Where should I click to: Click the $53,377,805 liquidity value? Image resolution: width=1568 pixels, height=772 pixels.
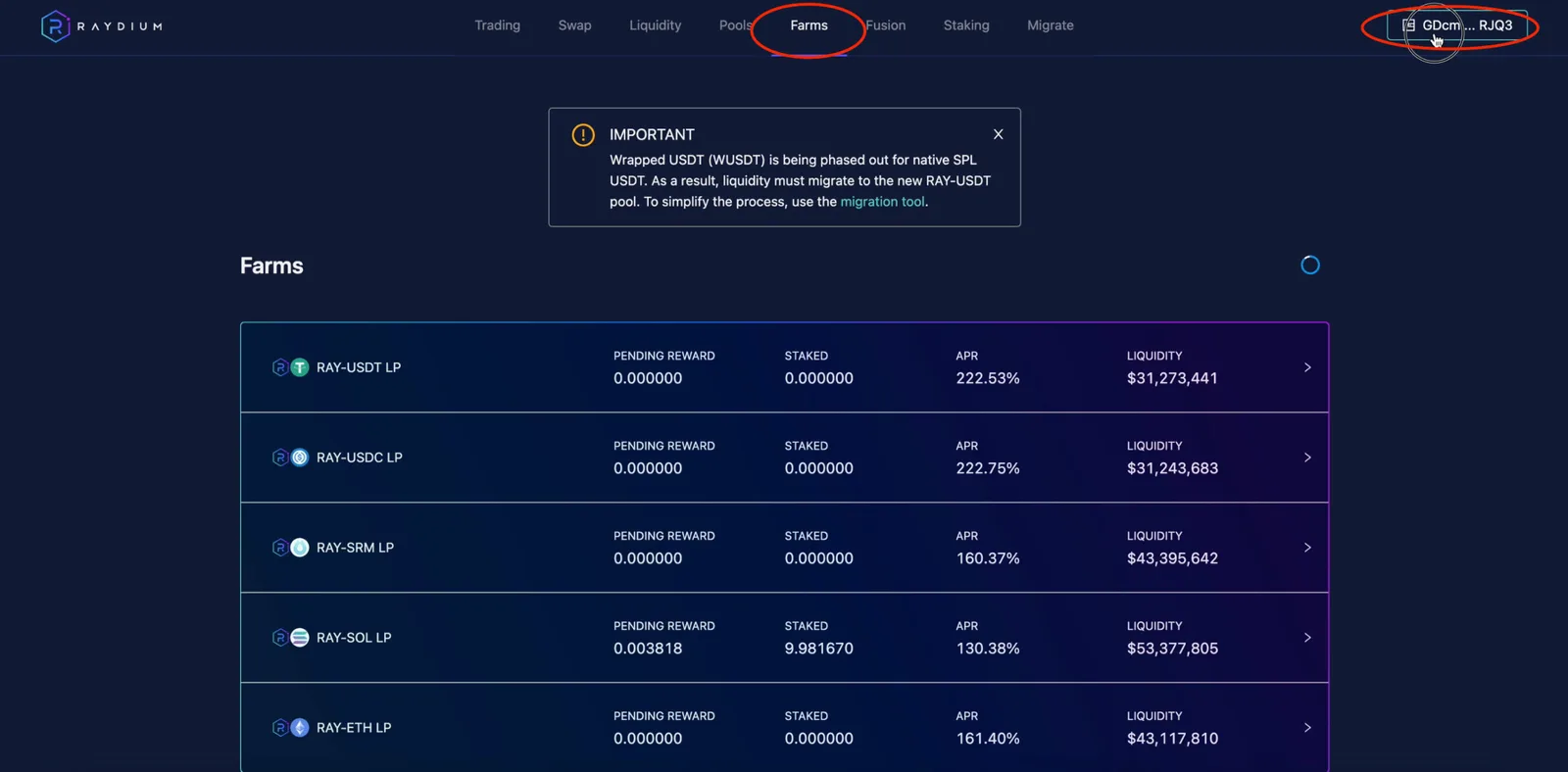pyautogui.click(x=1172, y=649)
